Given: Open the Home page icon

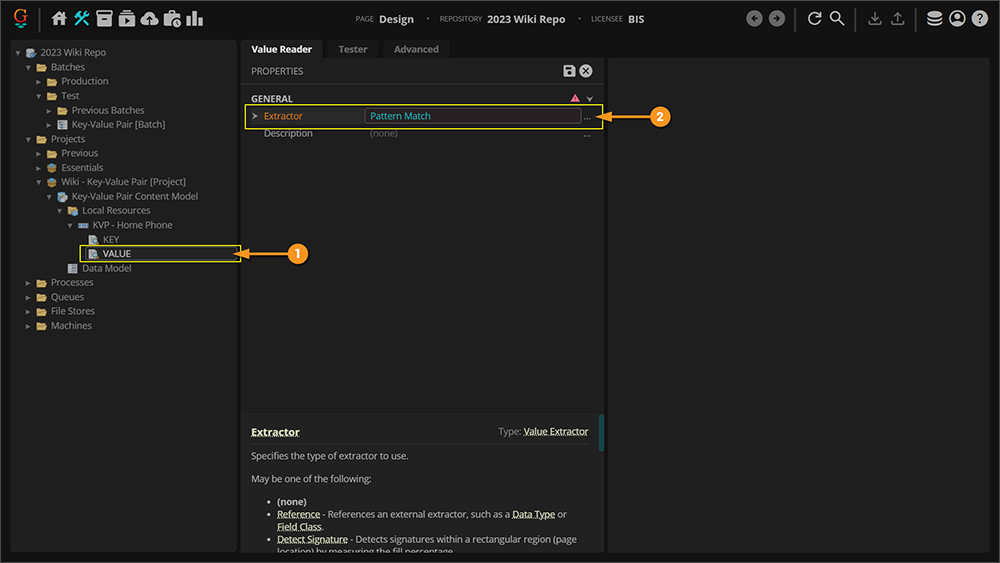Looking at the screenshot, I should [x=59, y=18].
